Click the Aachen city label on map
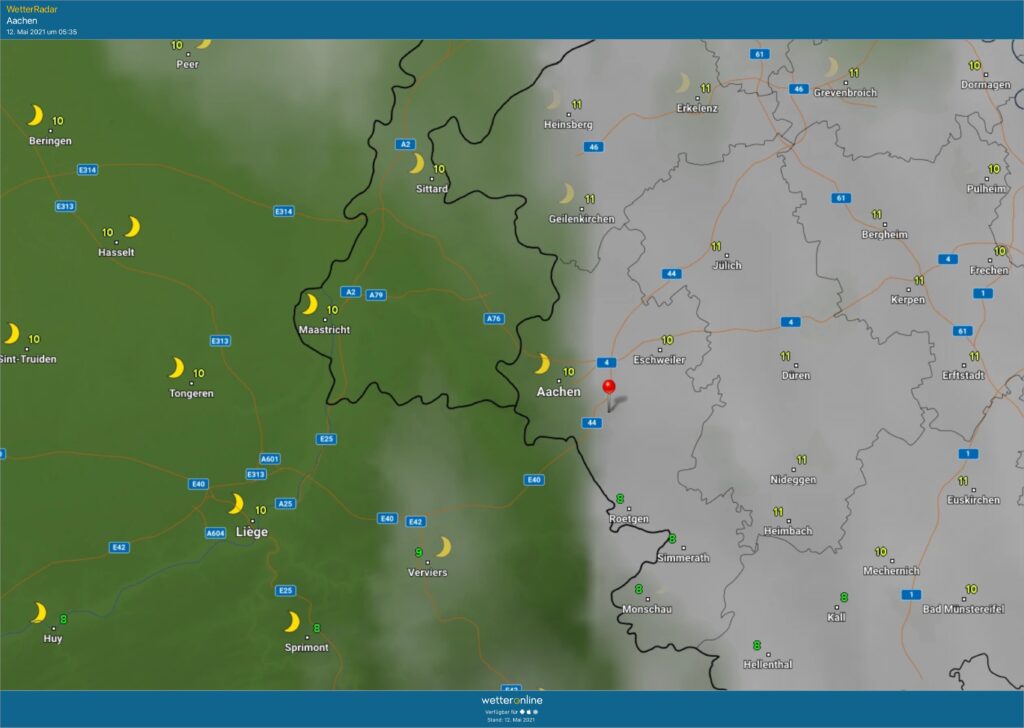Screen dimensions: 1024x728 [x=558, y=392]
